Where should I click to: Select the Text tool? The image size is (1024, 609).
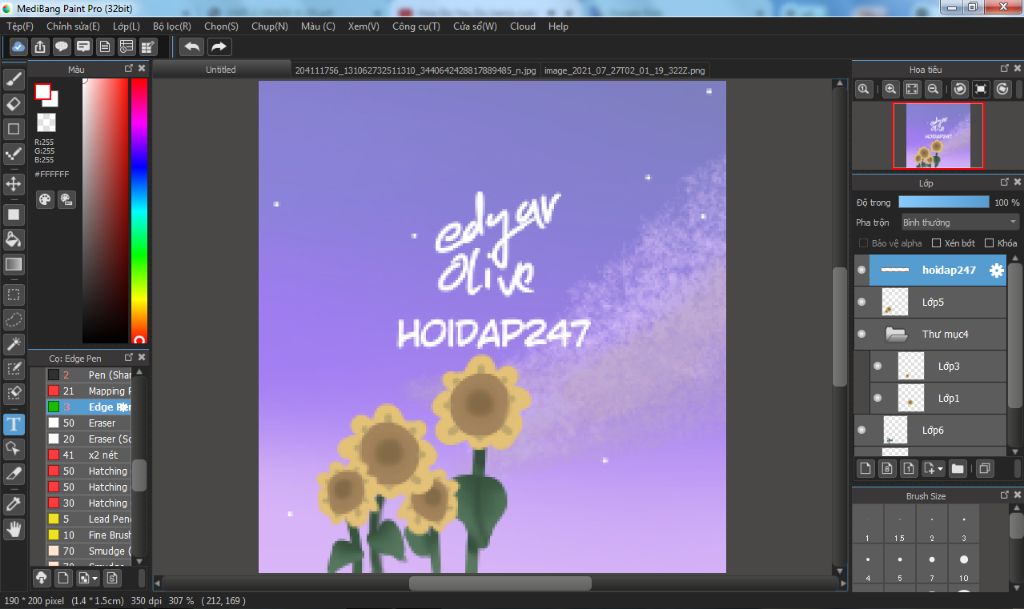click(14, 424)
